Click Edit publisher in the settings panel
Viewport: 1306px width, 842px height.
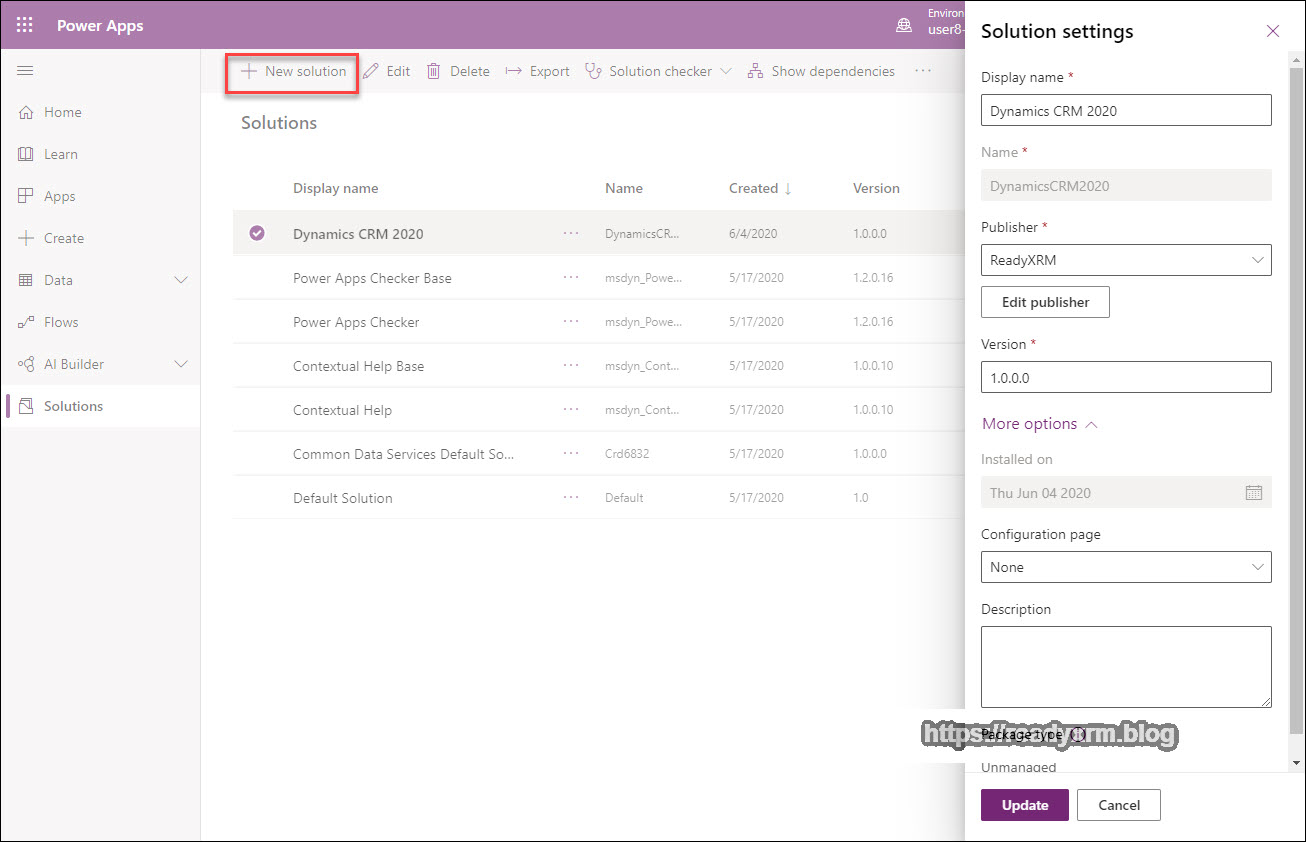click(x=1044, y=301)
